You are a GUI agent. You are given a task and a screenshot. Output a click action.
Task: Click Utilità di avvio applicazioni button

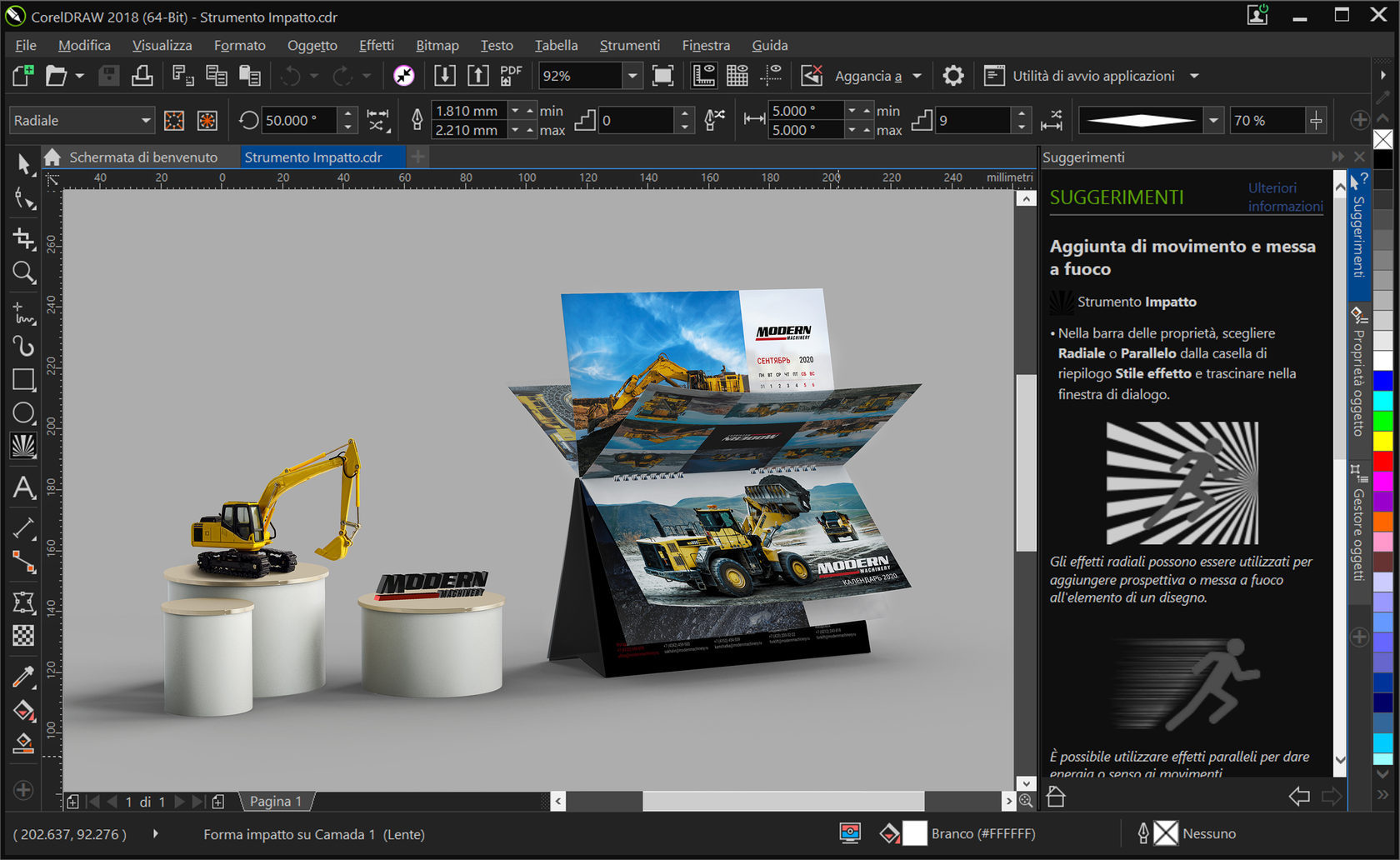1080,76
